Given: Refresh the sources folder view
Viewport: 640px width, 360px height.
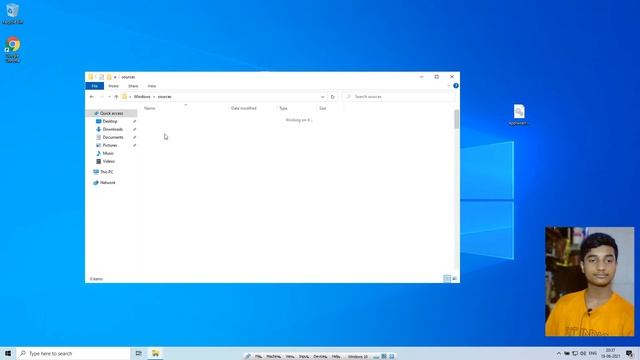Looking at the screenshot, I should (x=332, y=97).
